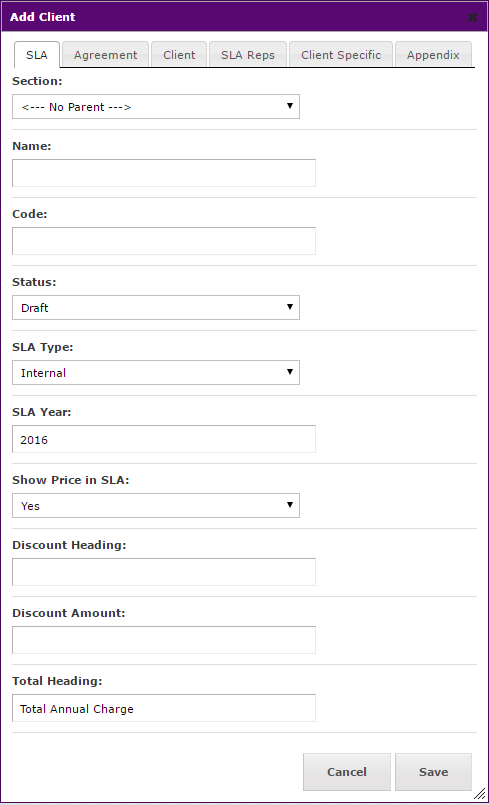Cancel adding the client
The image size is (489, 805).
347,772
